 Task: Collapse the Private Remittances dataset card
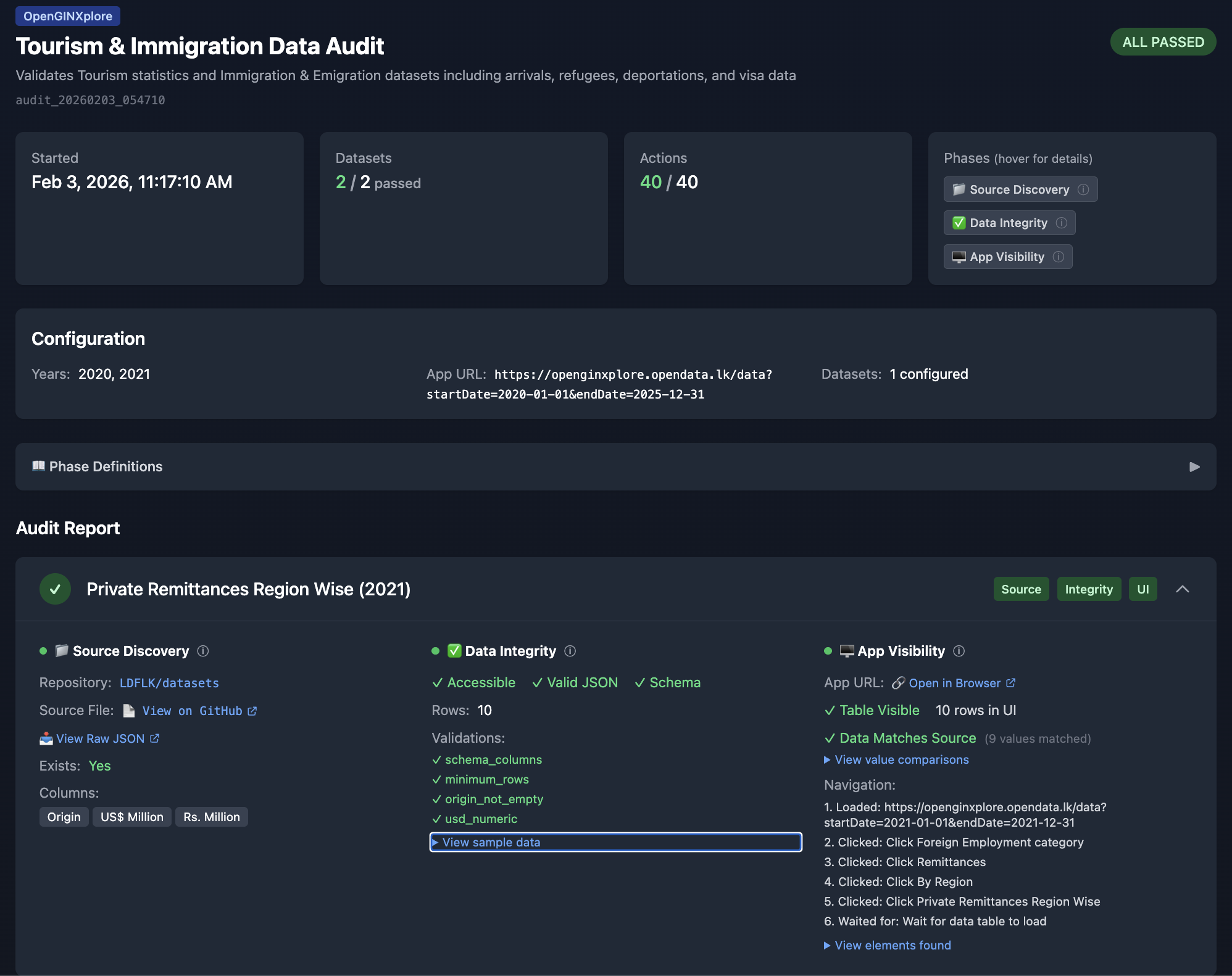pos(1183,589)
